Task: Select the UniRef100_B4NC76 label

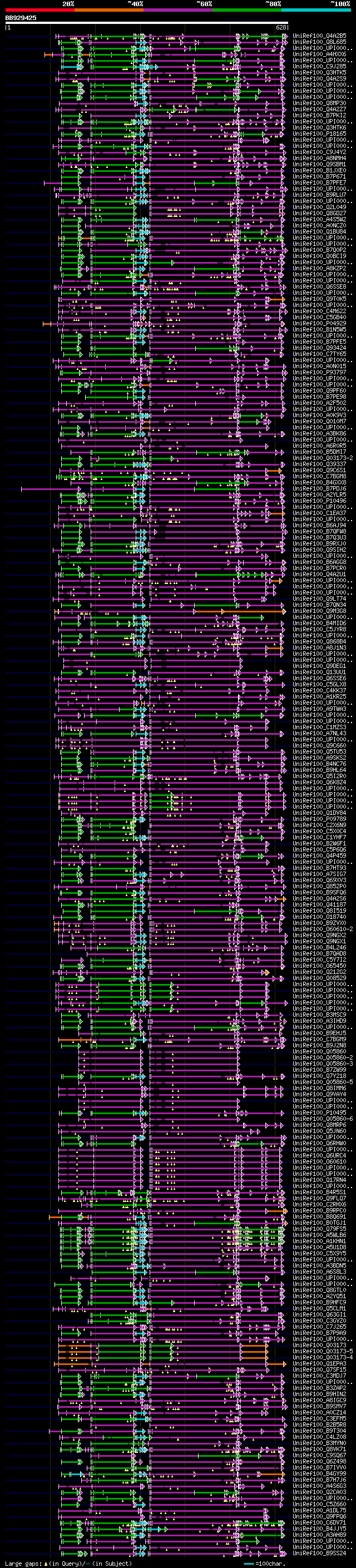Action: pos(319,764)
